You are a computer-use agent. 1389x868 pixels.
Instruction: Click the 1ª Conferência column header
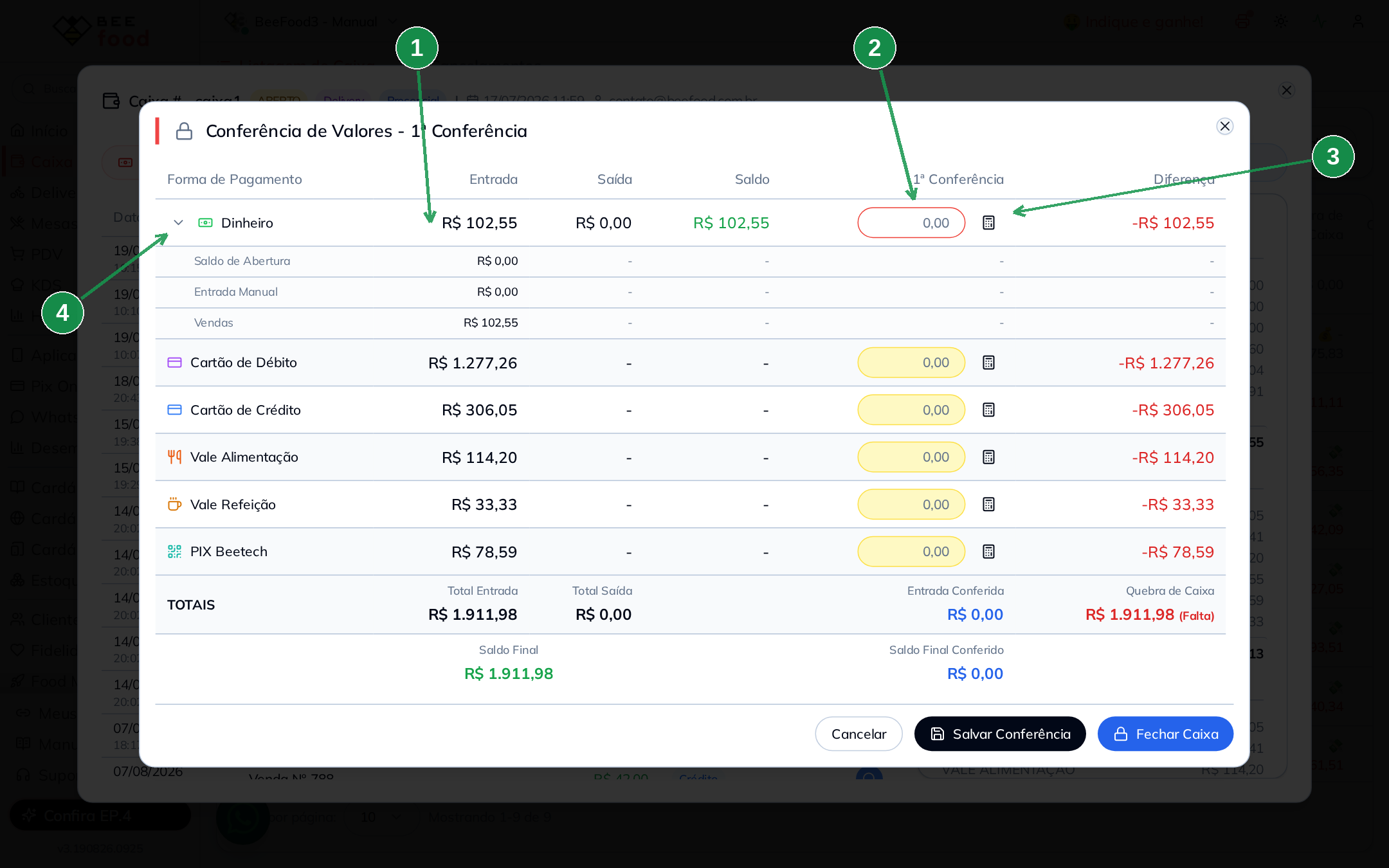958,179
